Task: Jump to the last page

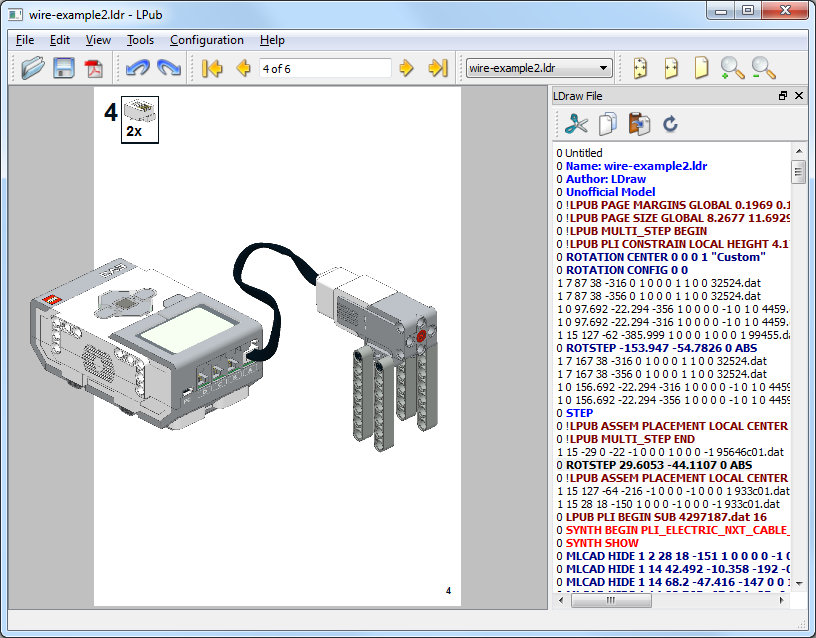Action: click(438, 68)
